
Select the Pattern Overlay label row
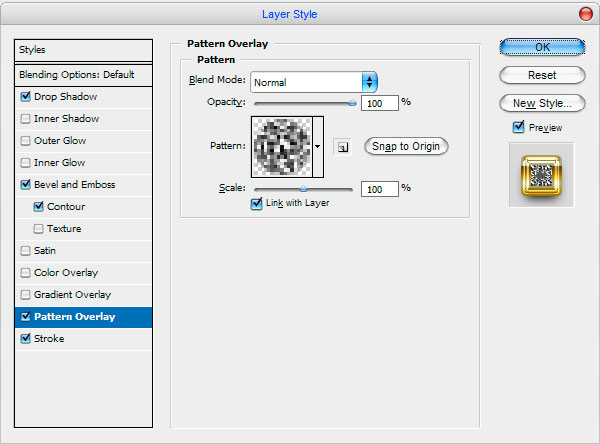coord(83,317)
